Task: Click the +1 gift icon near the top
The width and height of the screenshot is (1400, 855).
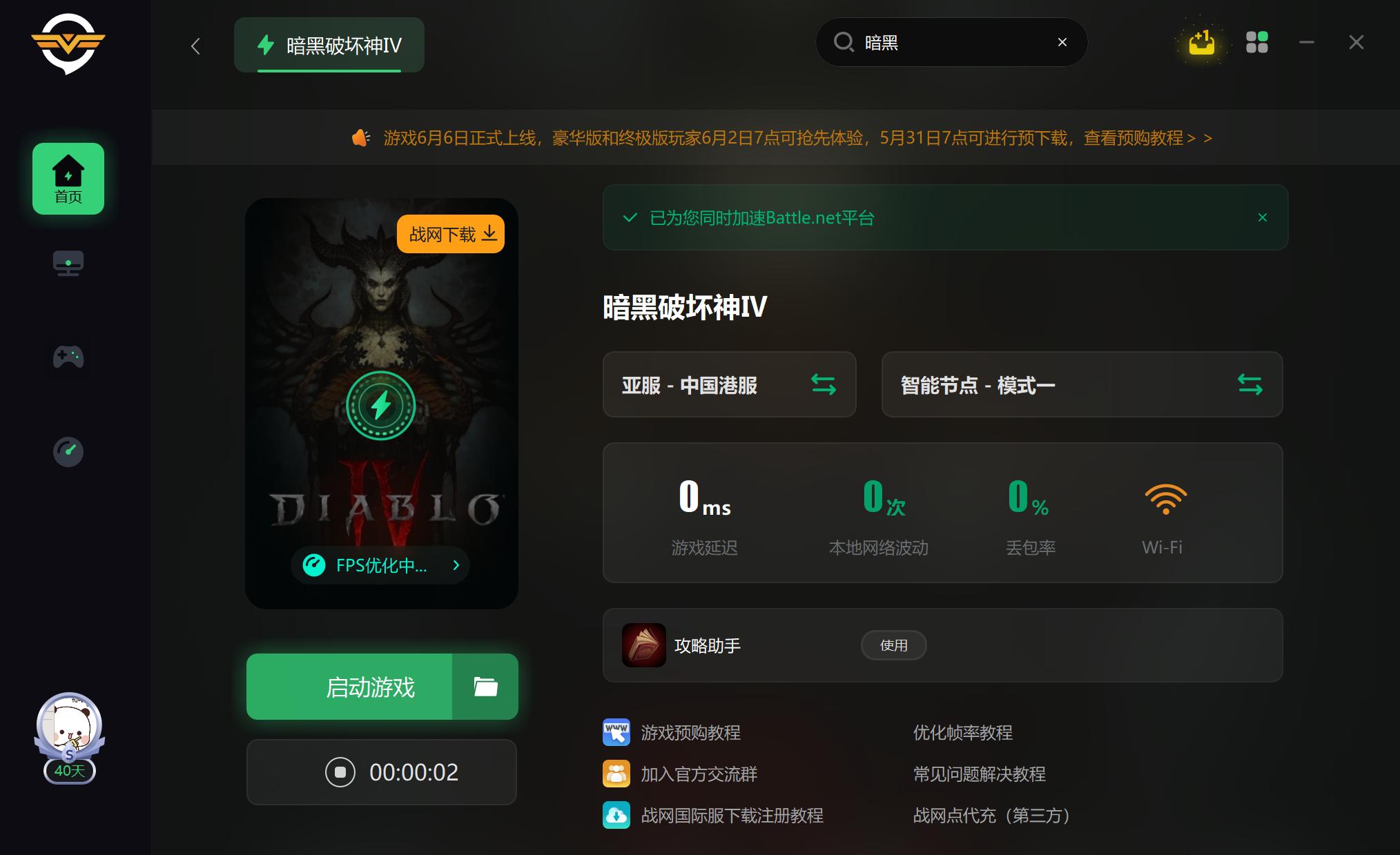Action: tap(1201, 42)
